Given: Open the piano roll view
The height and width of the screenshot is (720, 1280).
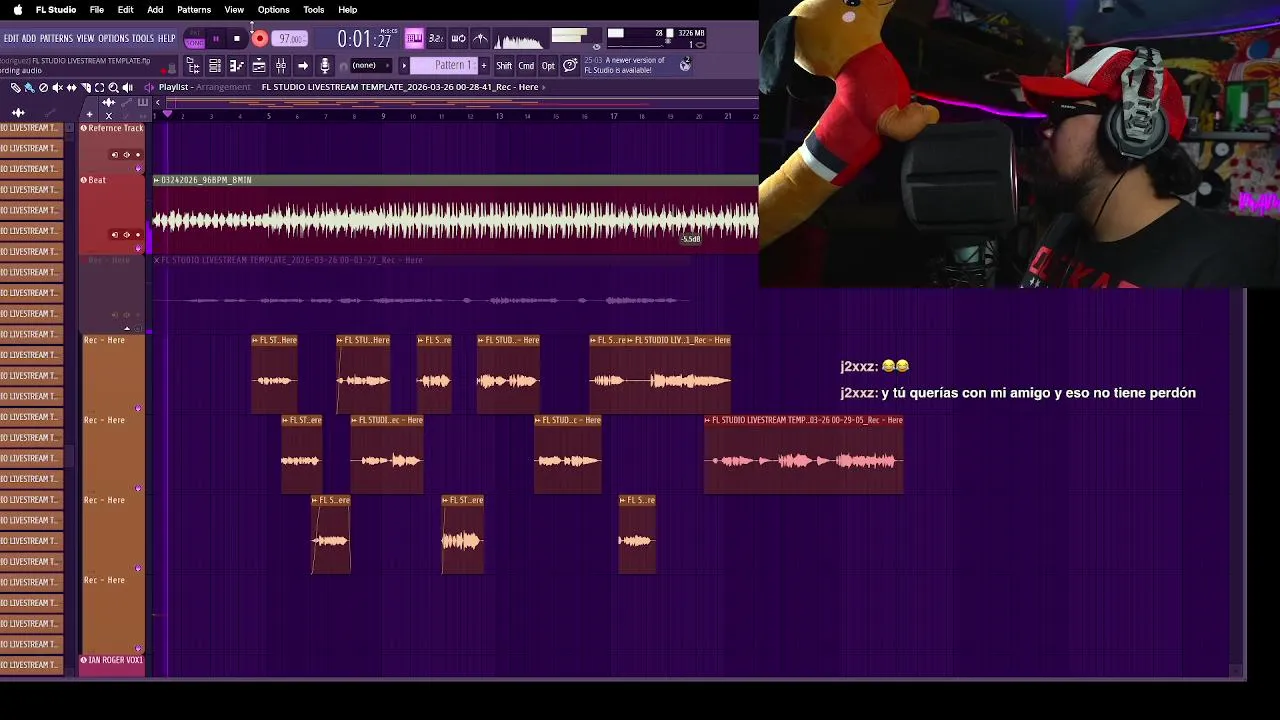Looking at the screenshot, I should pos(237,65).
